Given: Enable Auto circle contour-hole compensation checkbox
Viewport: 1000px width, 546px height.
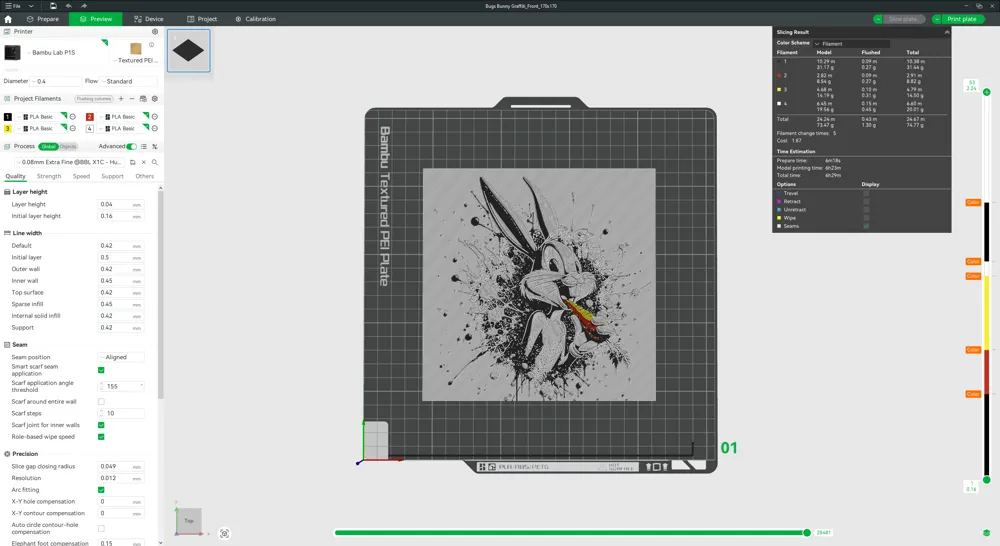Looking at the screenshot, I should tap(101, 528).
